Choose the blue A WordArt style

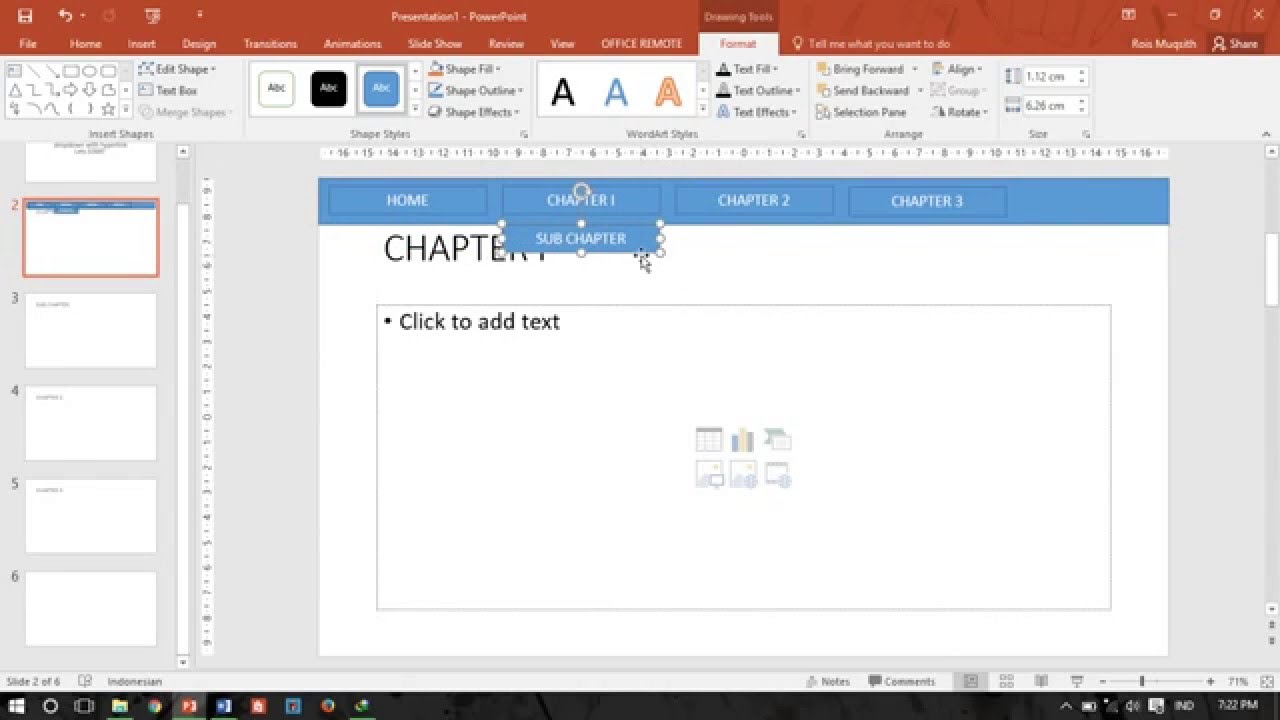click(x=616, y=92)
